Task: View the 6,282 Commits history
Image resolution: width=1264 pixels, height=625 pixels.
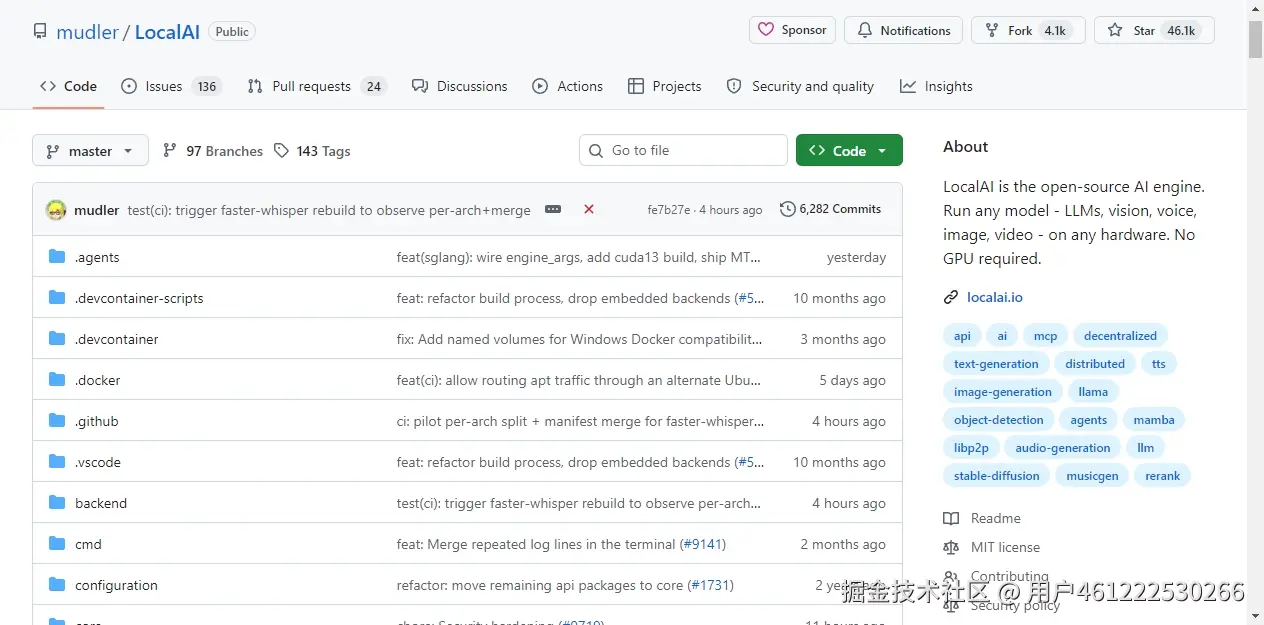Action: [831, 209]
